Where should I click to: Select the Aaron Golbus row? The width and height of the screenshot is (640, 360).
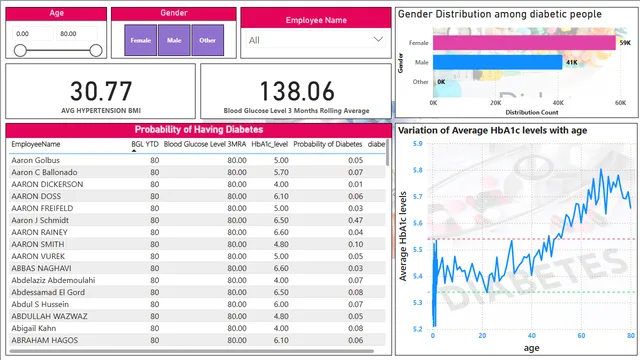tap(197, 160)
